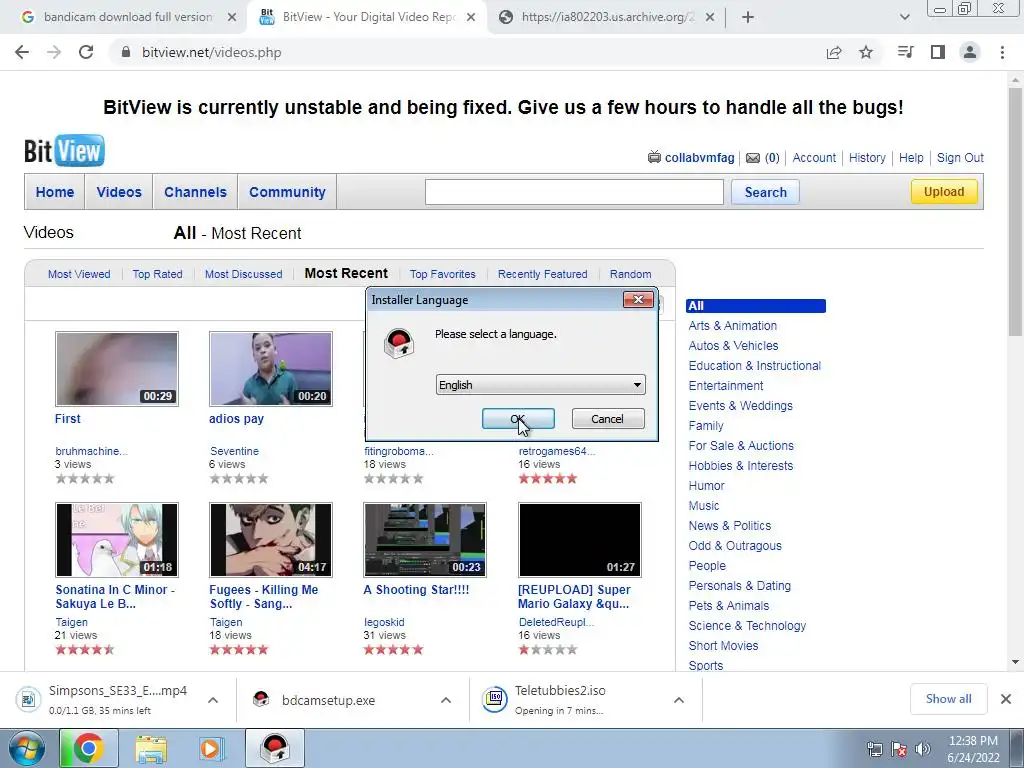1024x768 pixels.
Task: Open the inbox envelope icon
Action: click(x=753, y=157)
